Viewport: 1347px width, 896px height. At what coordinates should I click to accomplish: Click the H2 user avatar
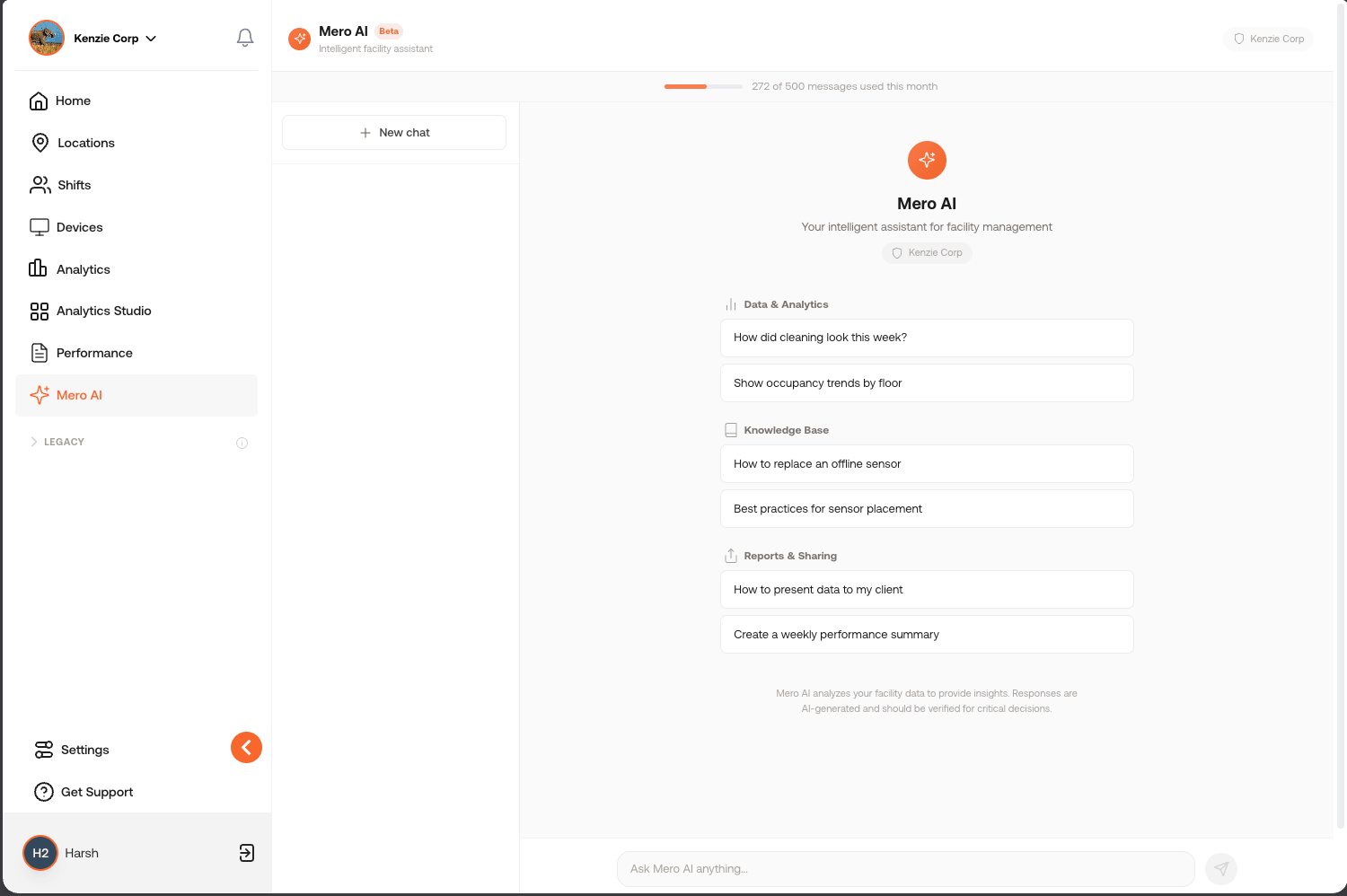click(x=40, y=853)
